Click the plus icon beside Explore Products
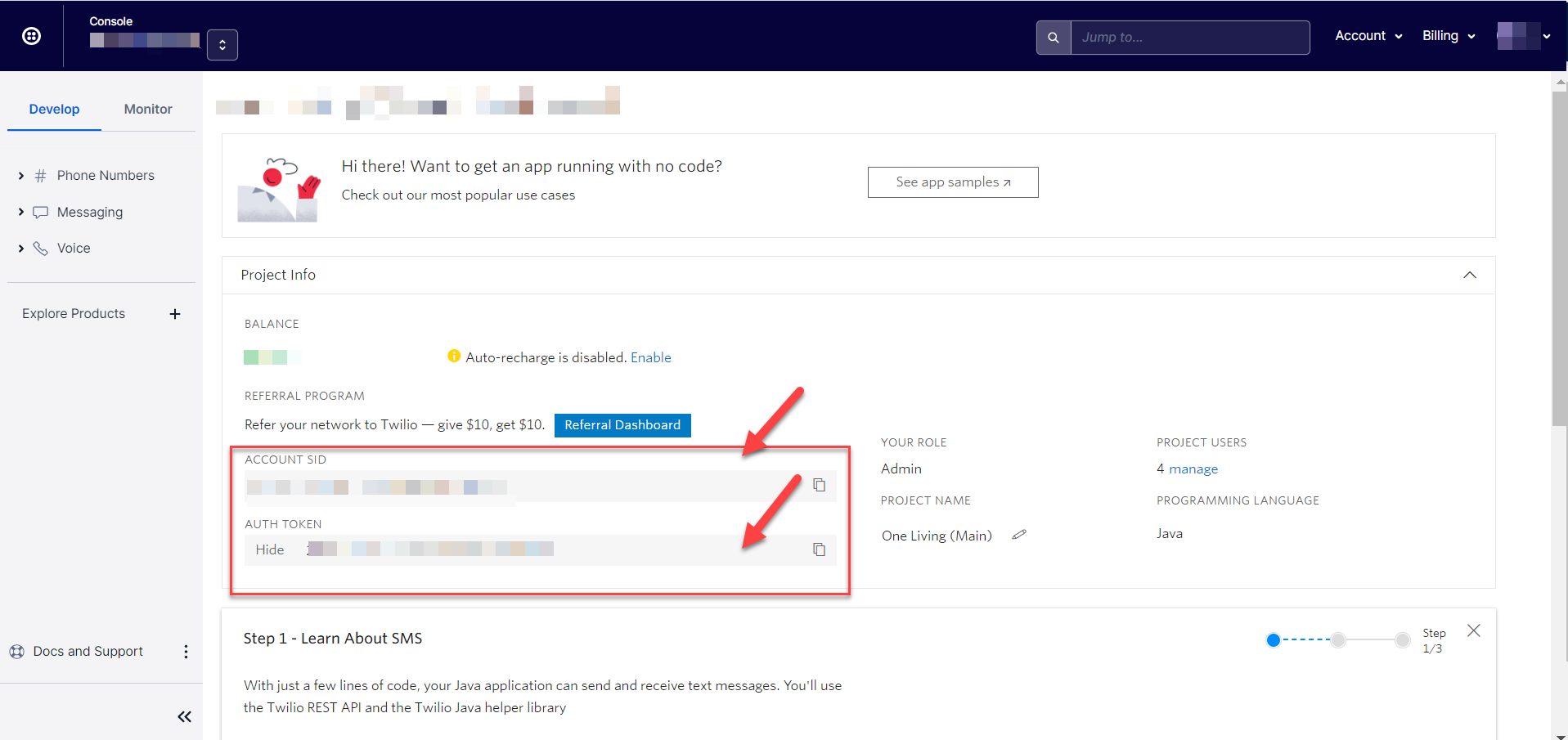The width and height of the screenshot is (1568, 740). point(175,314)
